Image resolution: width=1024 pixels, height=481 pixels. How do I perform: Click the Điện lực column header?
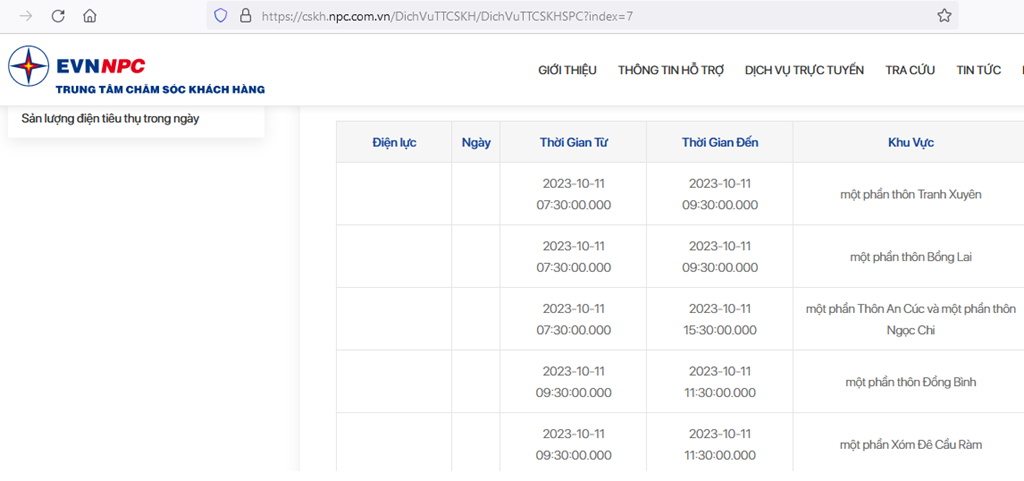394,142
